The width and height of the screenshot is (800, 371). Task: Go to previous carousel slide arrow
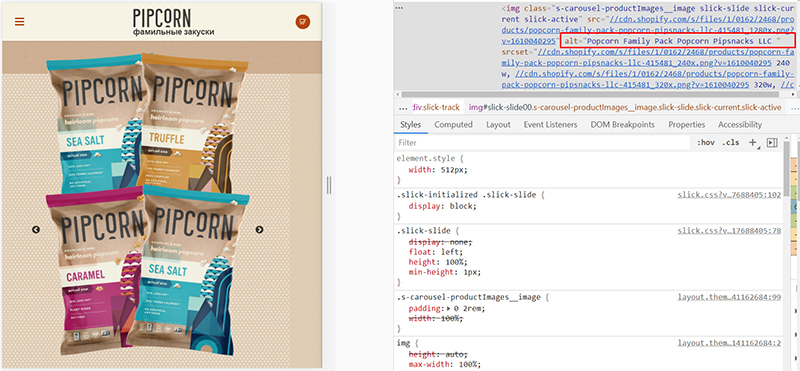(x=36, y=230)
